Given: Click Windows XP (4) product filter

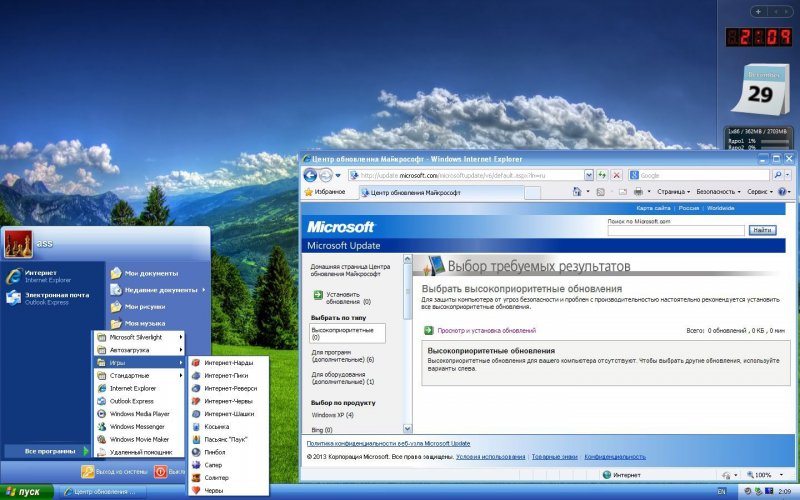Looking at the screenshot, I should click(332, 415).
